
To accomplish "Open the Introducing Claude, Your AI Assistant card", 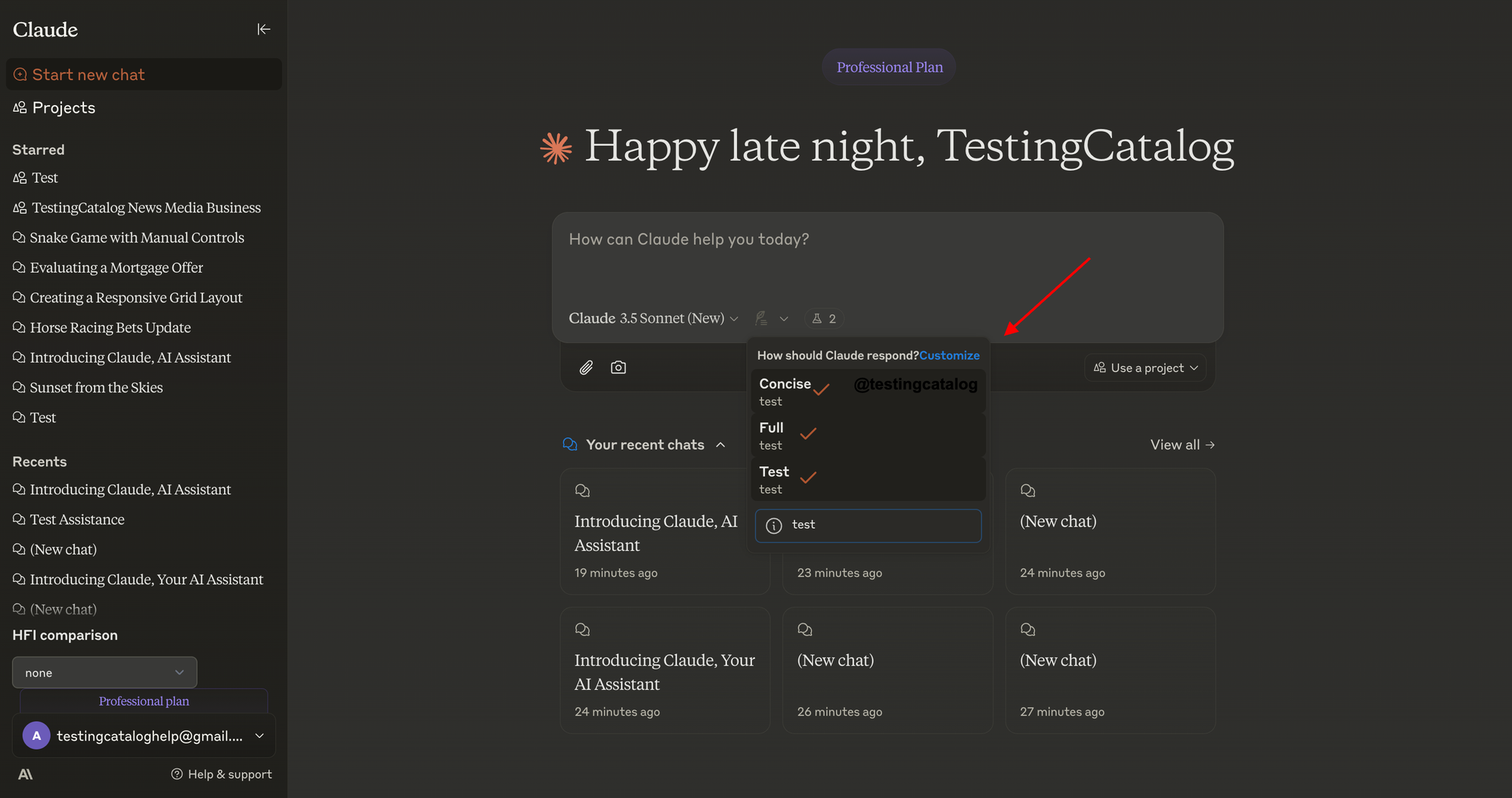I will click(x=665, y=670).
